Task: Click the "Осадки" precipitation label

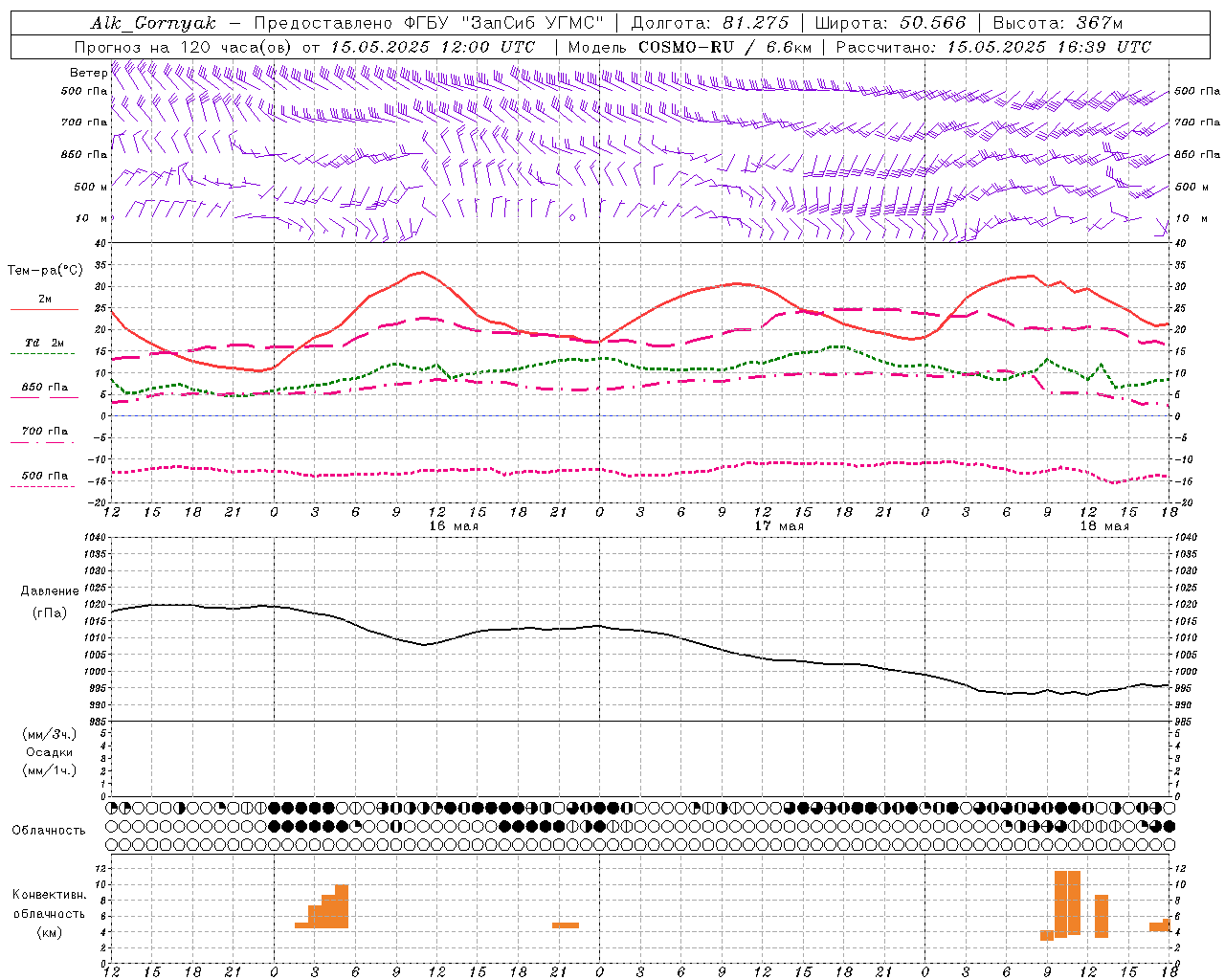Action: (50, 752)
